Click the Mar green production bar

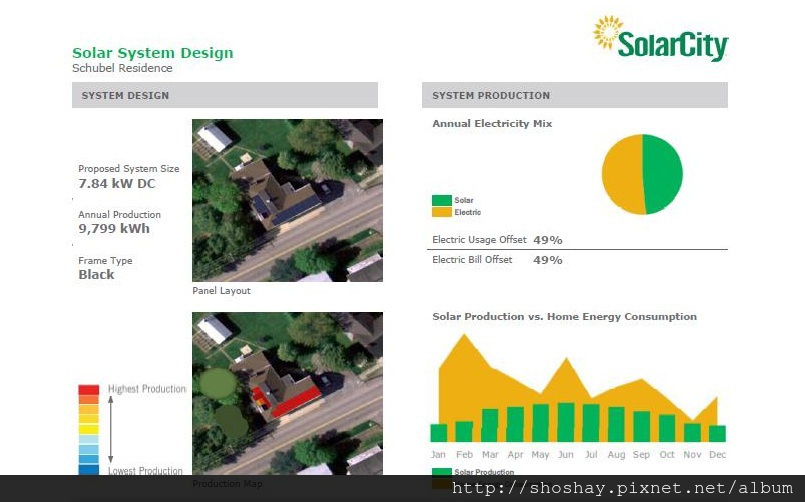click(x=490, y=426)
